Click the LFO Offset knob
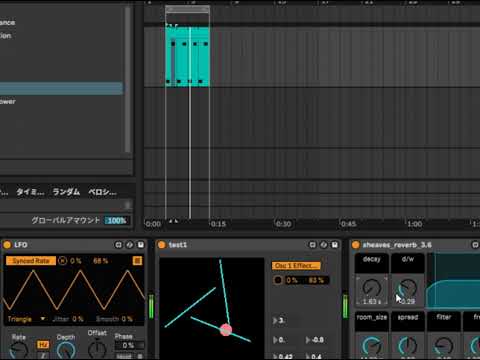Screen dimensions: 480x360 point(97,350)
